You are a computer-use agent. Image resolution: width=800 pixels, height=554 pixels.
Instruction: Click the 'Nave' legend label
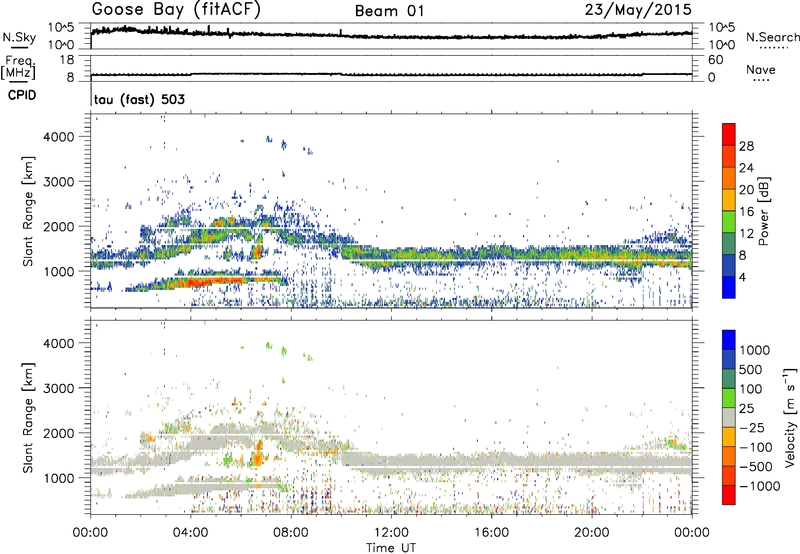(x=760, y=70)
